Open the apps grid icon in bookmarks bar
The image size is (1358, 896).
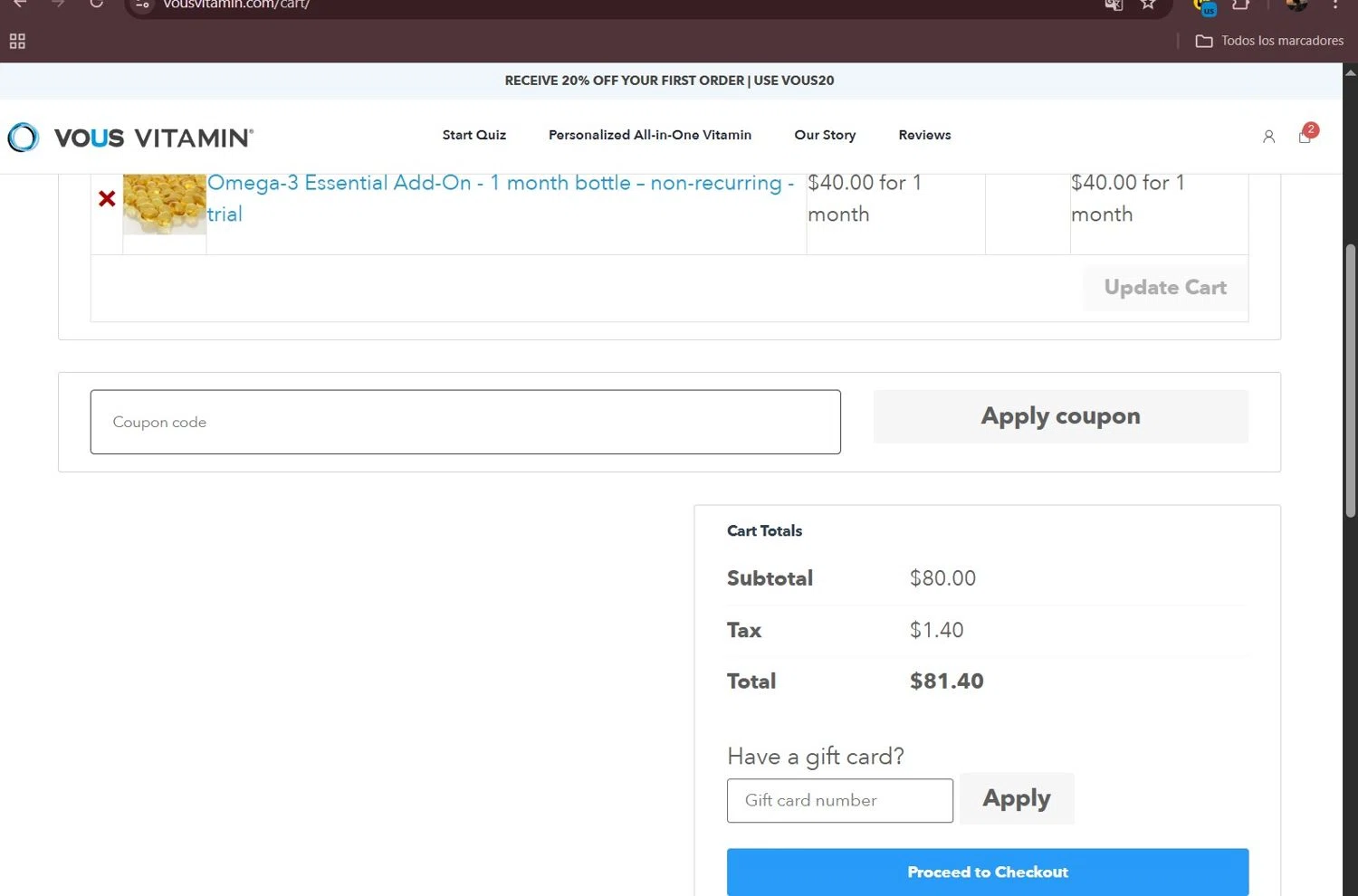click(x=17, y=41)
